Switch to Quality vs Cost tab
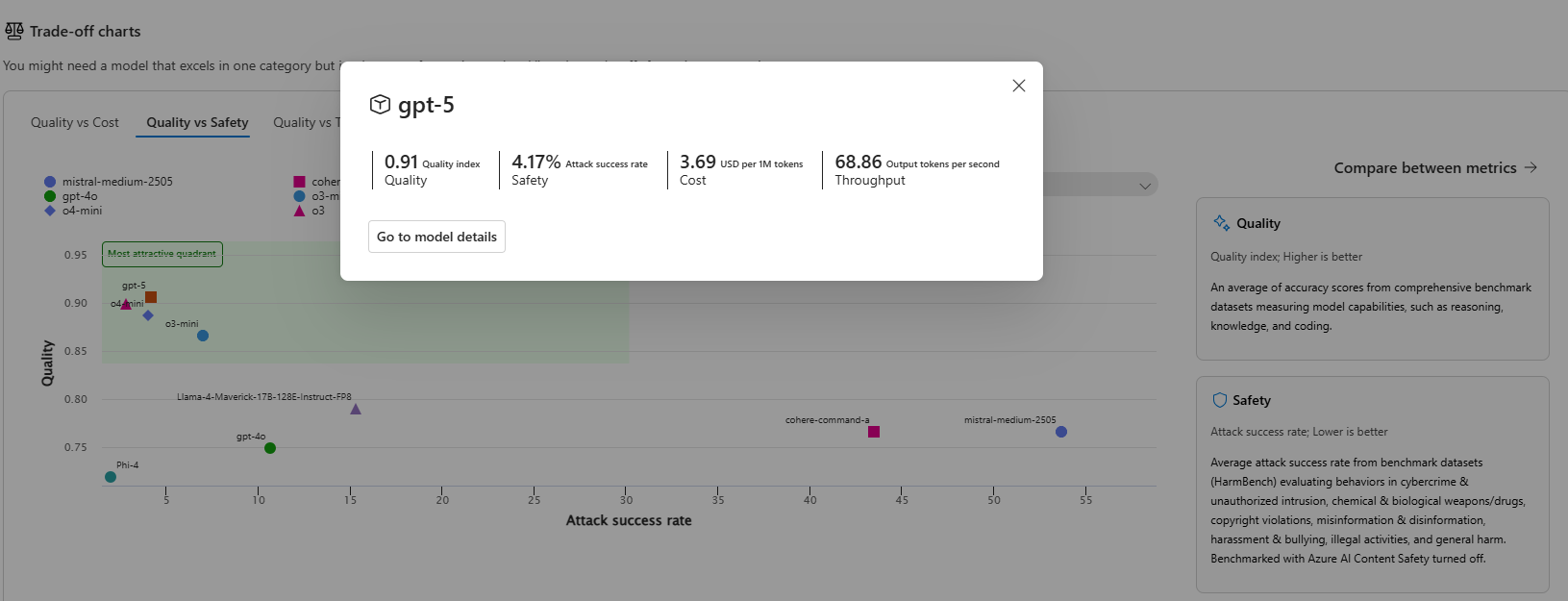The height and width of the screenshot is (601, 1568). (75, 122)
